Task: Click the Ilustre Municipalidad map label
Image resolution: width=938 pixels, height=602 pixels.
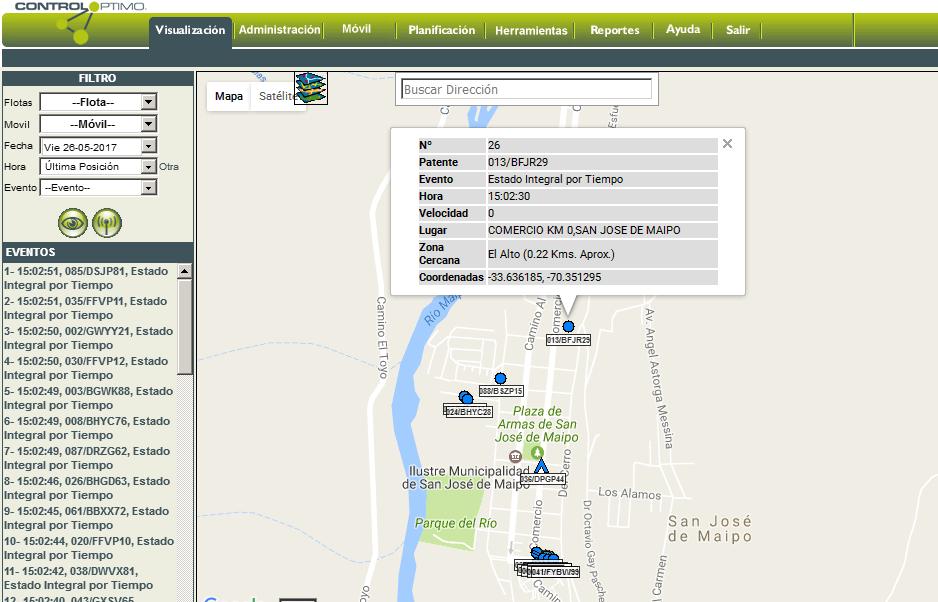Action: click(x=465, y=478)
